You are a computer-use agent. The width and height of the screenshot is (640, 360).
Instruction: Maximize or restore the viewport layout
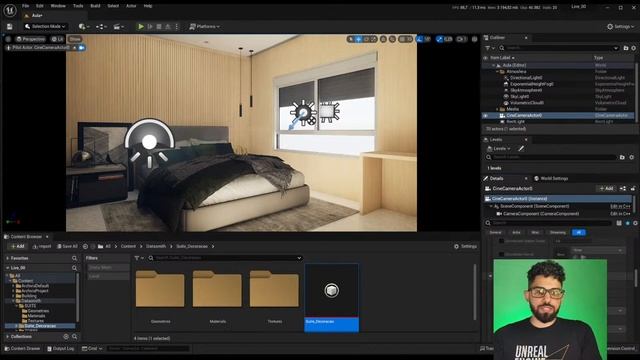474,39
